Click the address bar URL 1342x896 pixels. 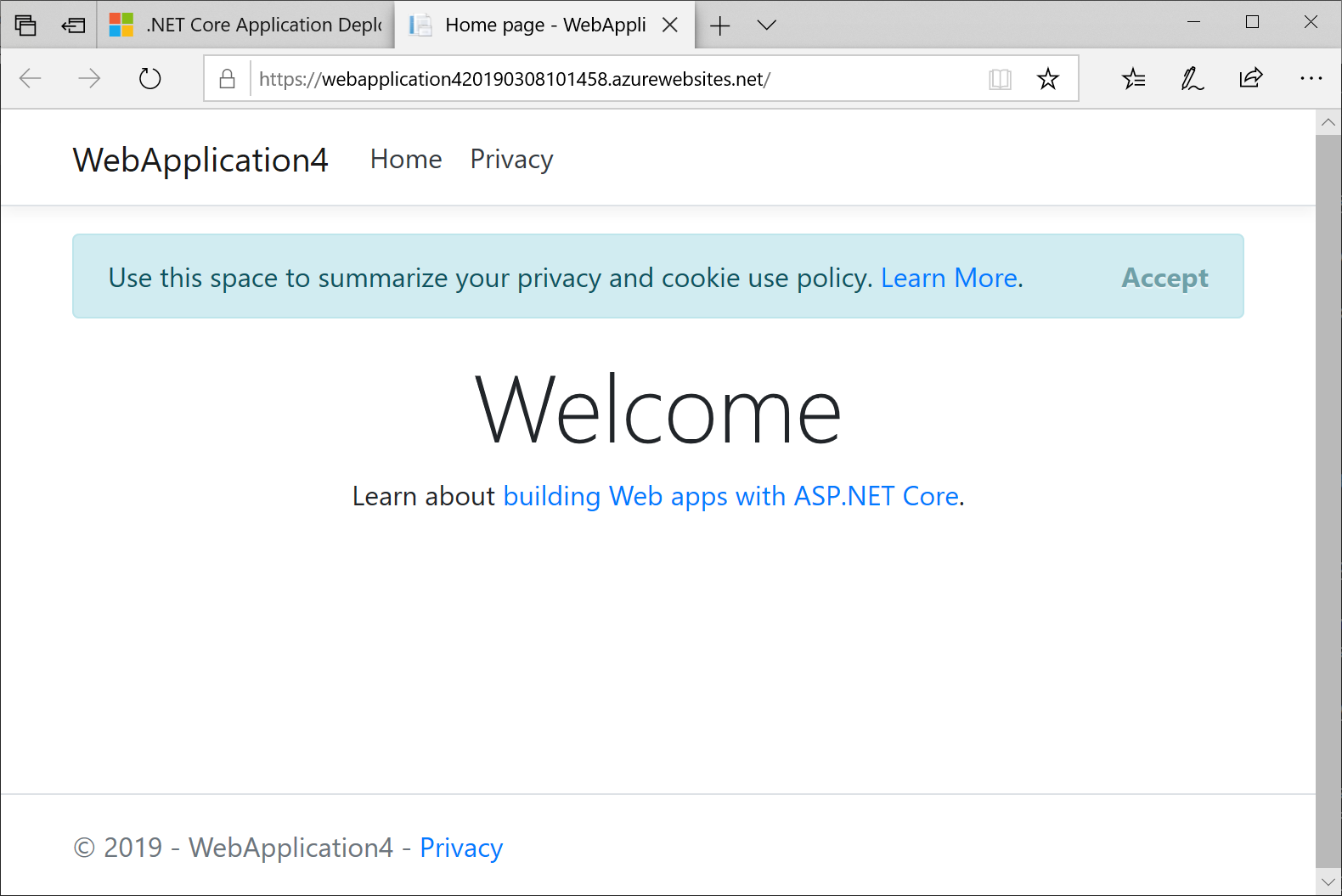pyautogui.click(x=515, y=79)
